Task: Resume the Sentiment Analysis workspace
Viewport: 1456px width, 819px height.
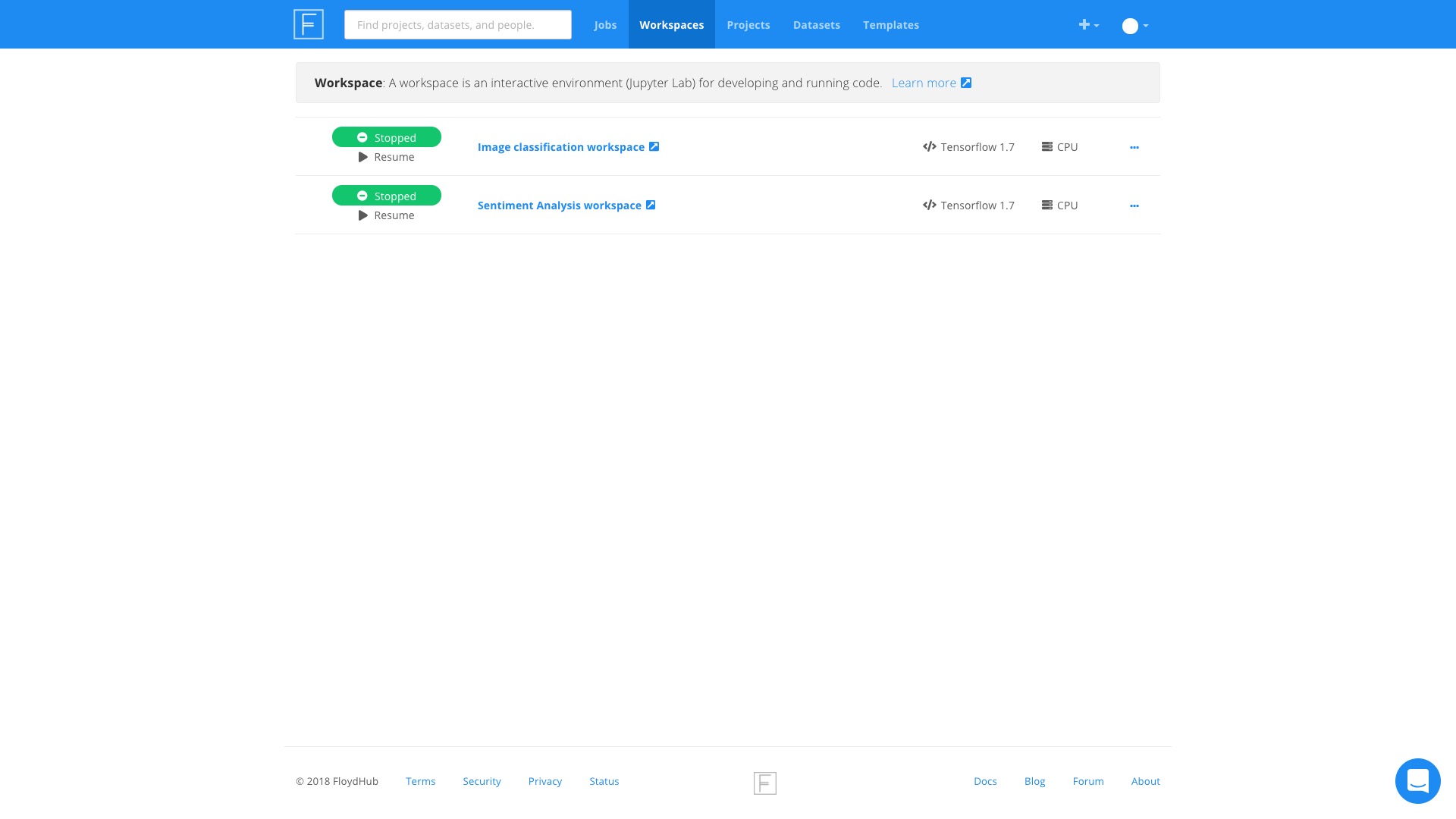Action: [x=386, y=215]
